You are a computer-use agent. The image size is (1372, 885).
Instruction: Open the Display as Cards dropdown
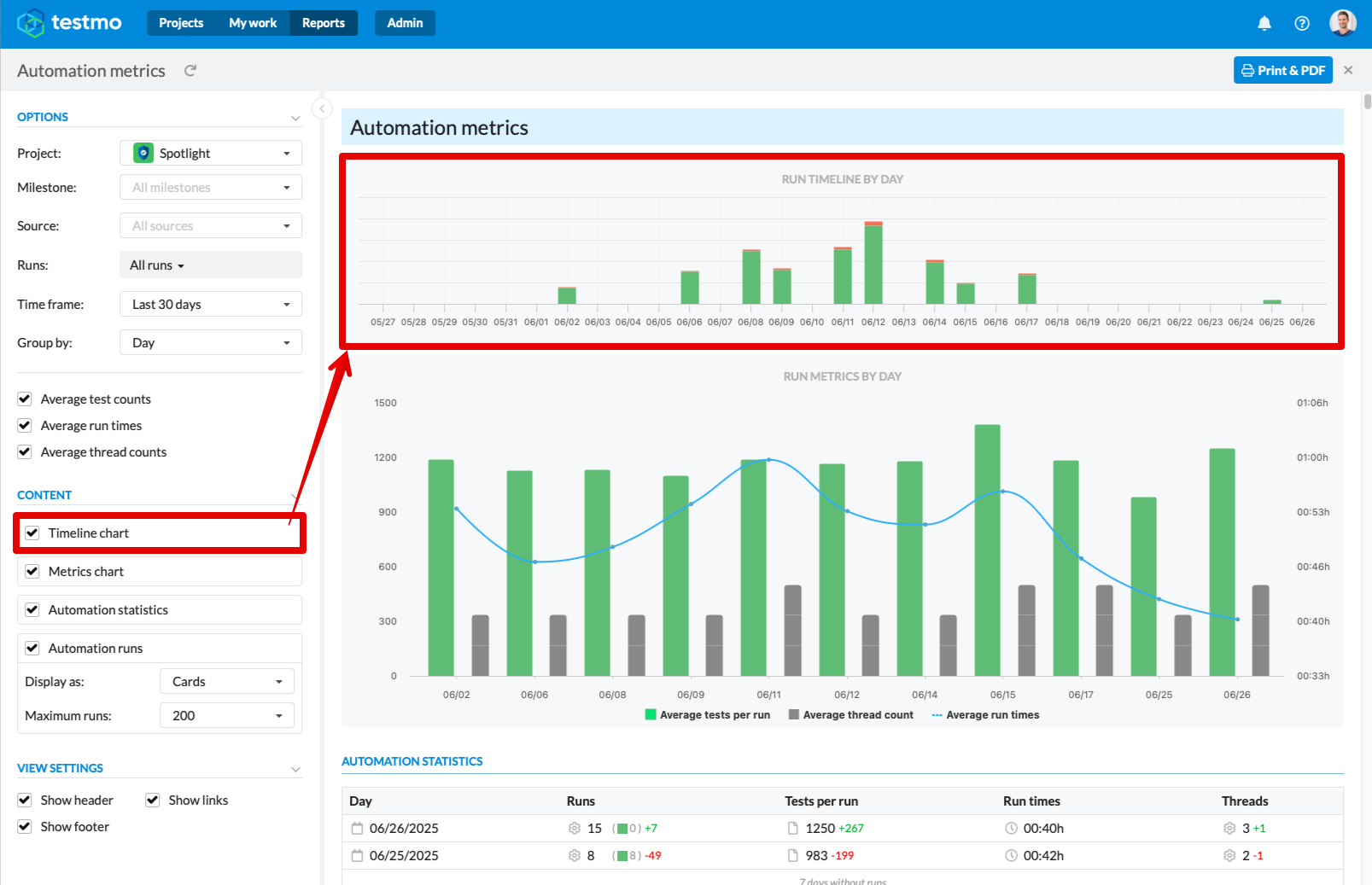click(226, 681)
